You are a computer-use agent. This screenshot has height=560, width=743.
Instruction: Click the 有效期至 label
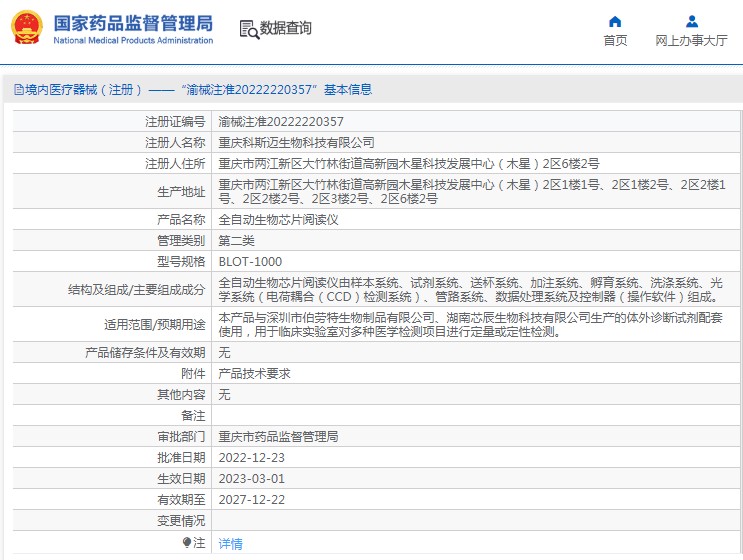pyautogui.click(x=181, y=500)
